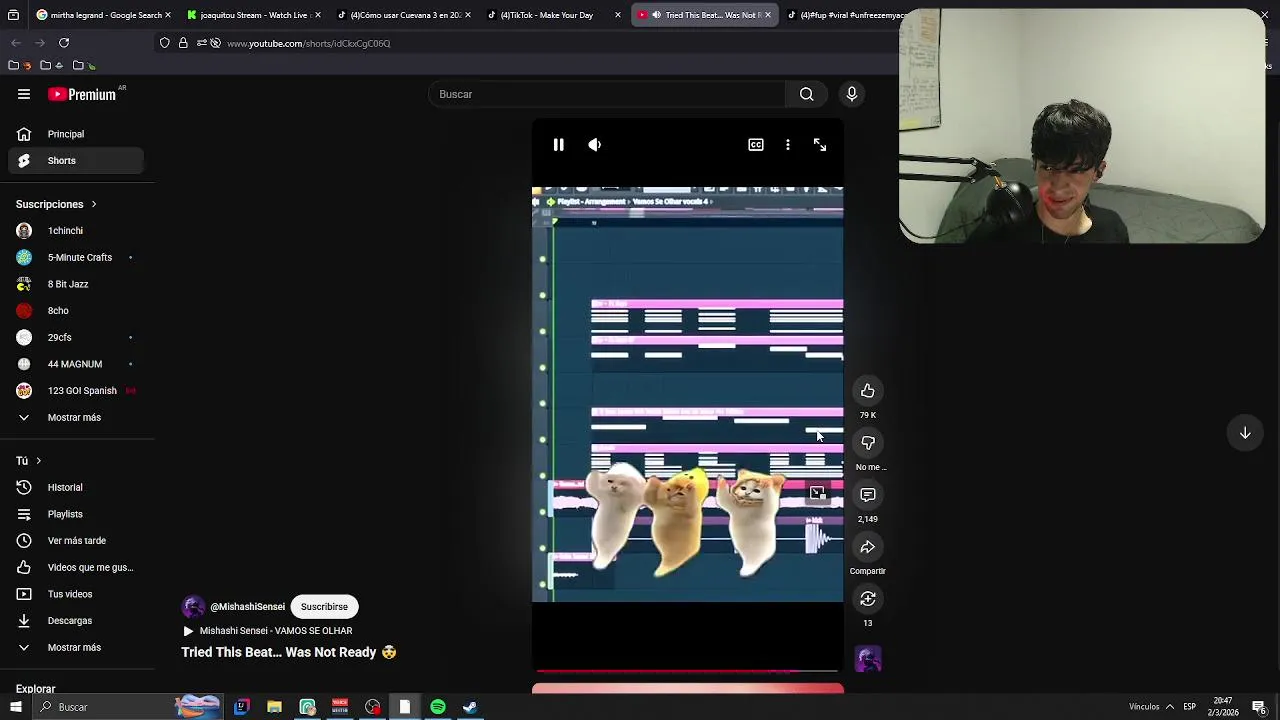Open the browser tab manager icon
1280x720 pixels.
[13, 15]
